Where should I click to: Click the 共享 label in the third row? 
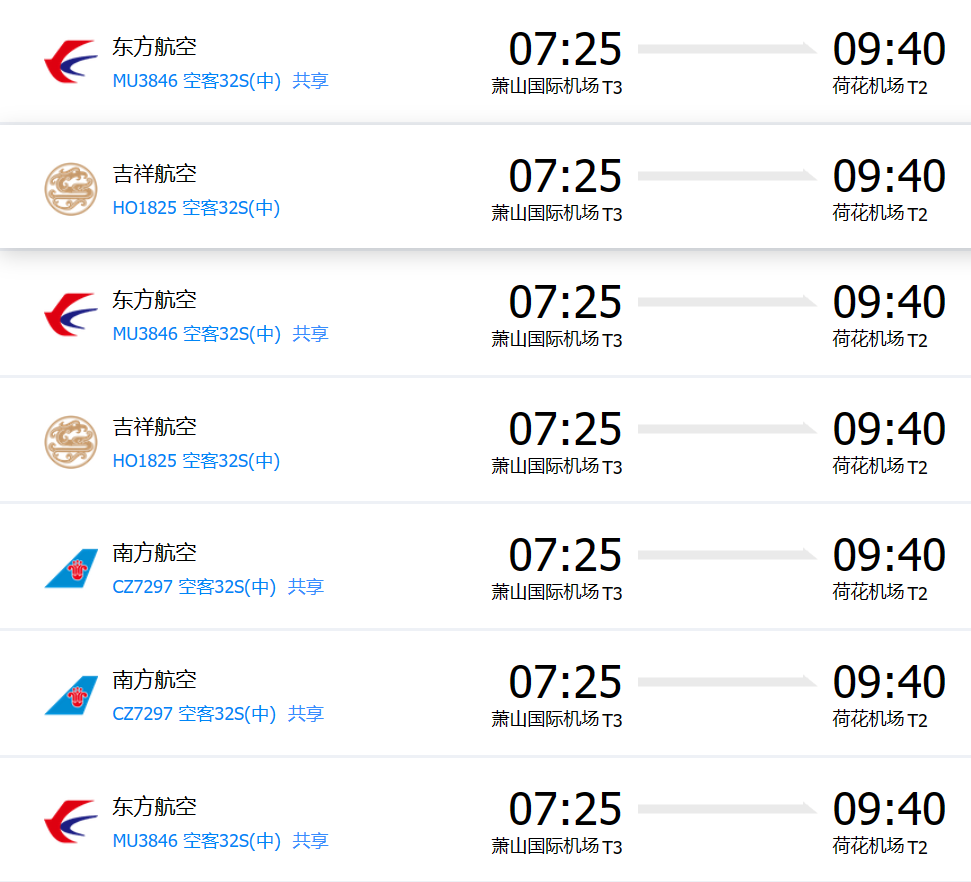coord(310,334)
